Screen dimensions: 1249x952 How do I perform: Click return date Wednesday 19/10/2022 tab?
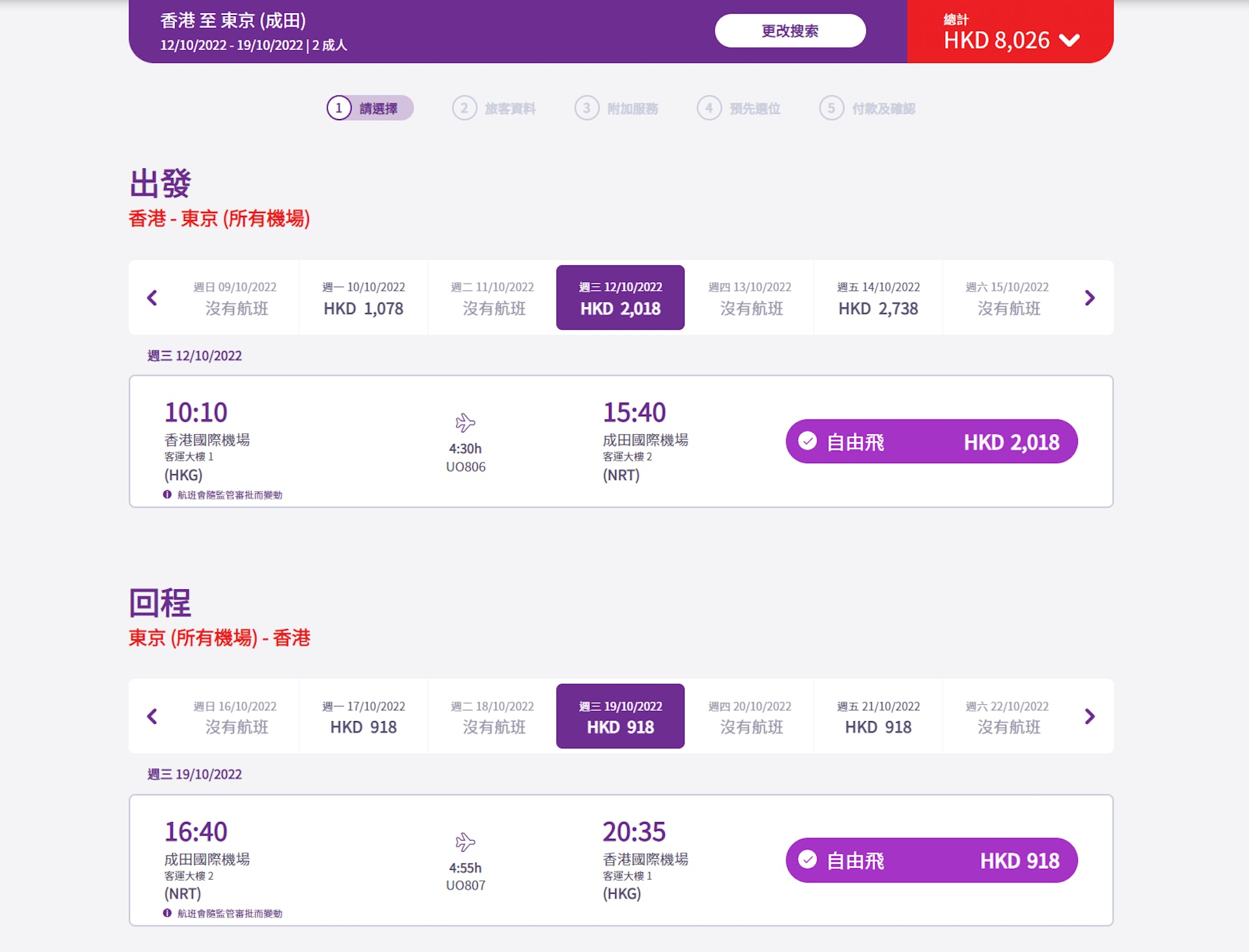[620, 717]
